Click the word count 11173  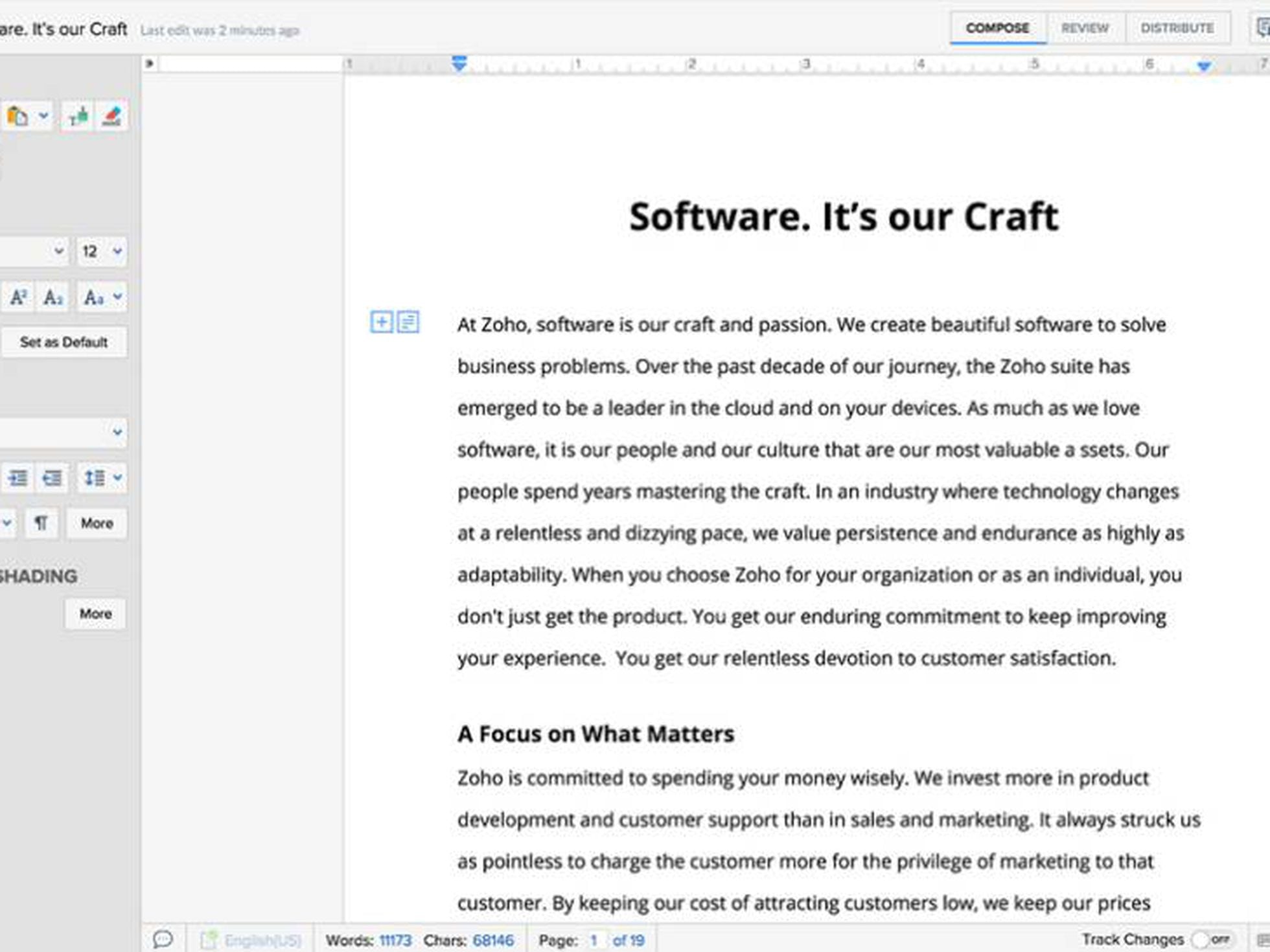pos(395,940)
